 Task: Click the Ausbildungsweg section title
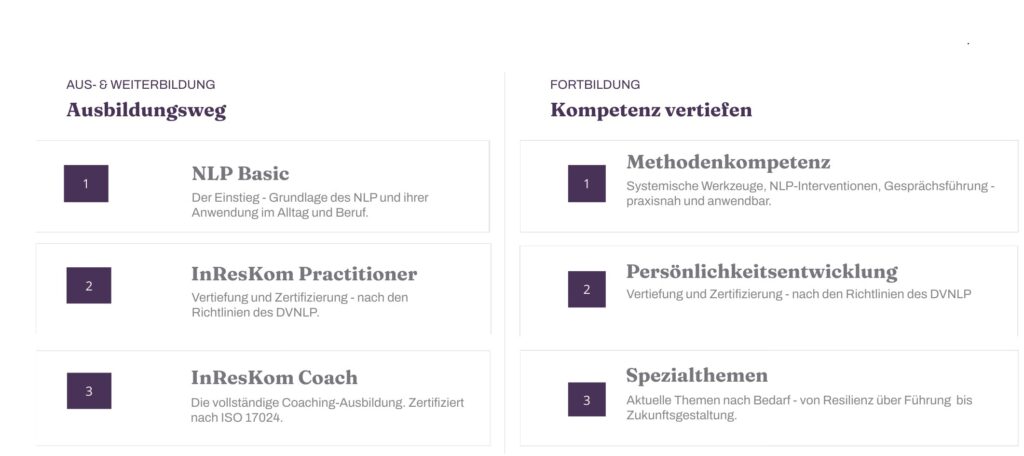(x=146, y=110)
